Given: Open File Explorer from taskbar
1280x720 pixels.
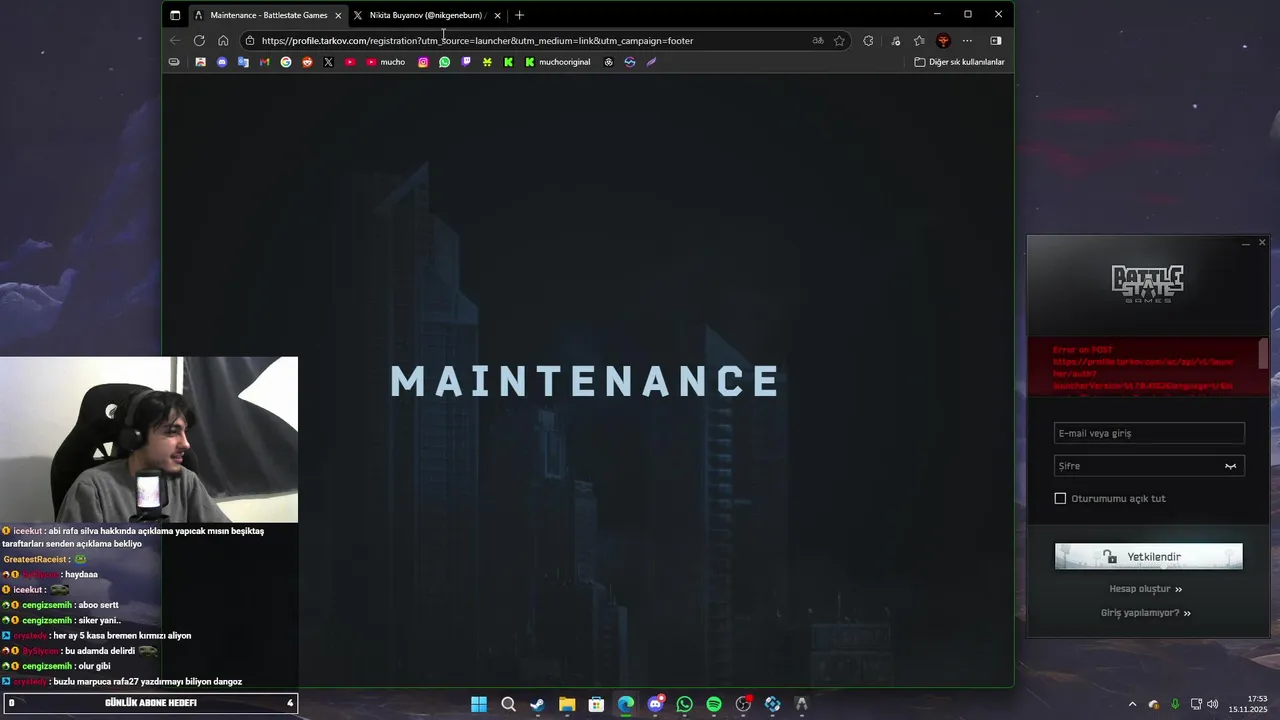Looking at the screenshot, I should [567, 704].
